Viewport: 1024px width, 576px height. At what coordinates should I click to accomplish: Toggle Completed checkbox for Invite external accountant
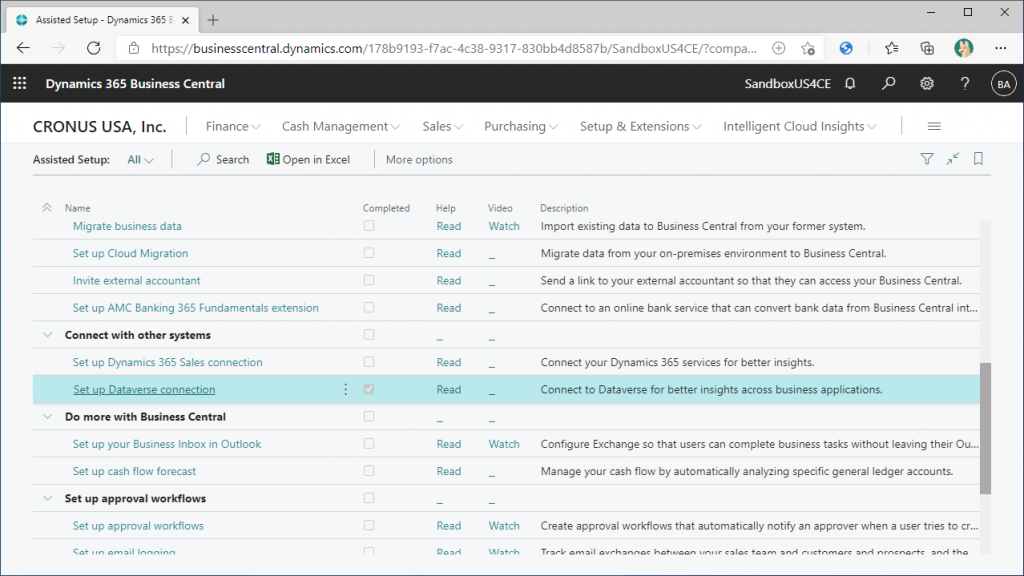[x=369, y=280]
